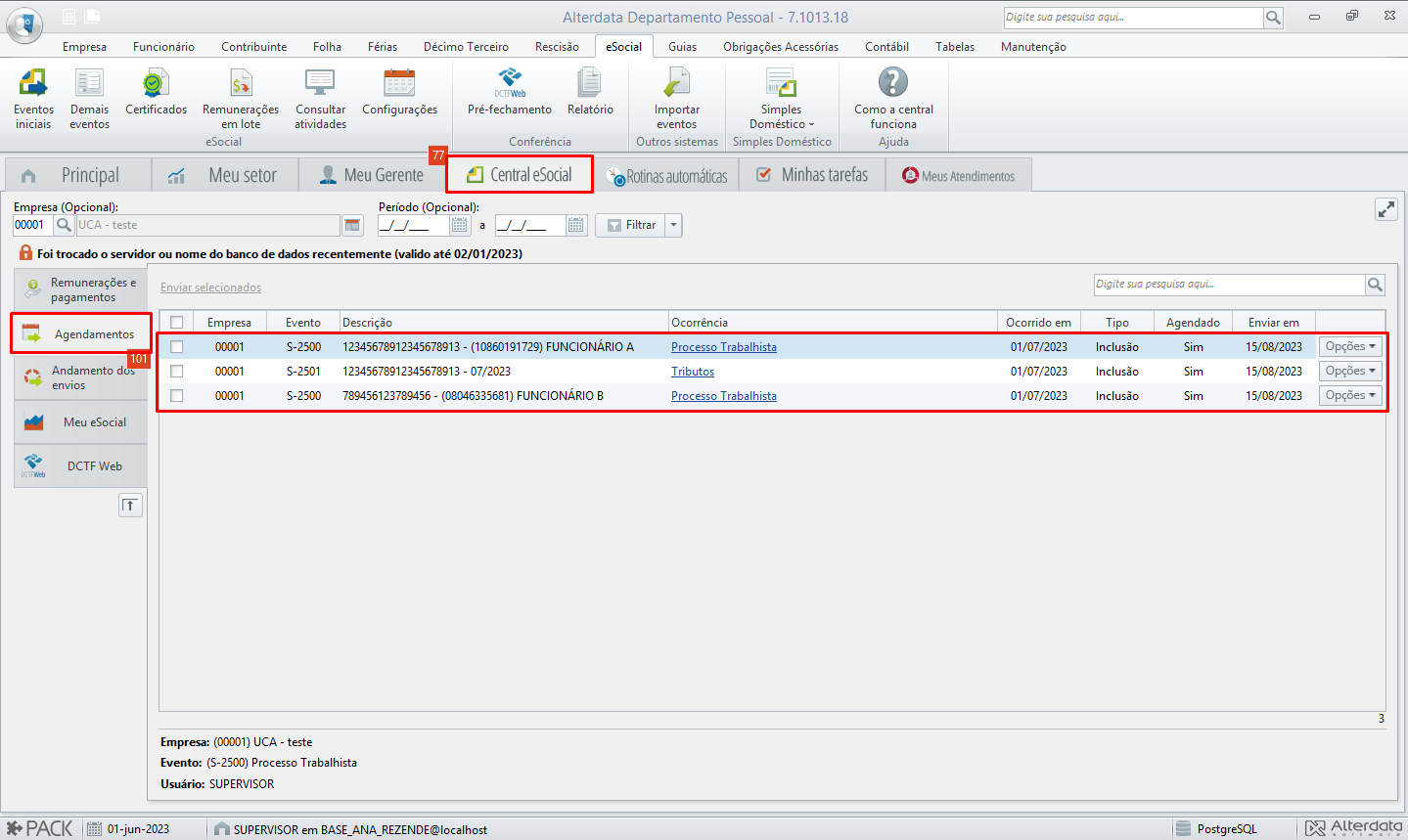Viewport: 1408px width, 840px height.
Task: Switch to the Meu Gerente tab
Action: 373,175
